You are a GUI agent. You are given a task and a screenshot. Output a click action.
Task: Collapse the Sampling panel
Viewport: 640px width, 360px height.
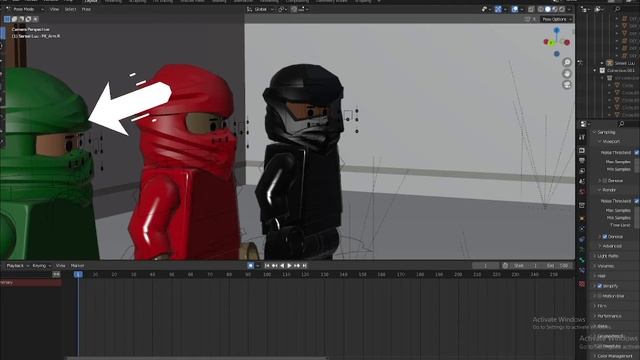coord(606,132)
